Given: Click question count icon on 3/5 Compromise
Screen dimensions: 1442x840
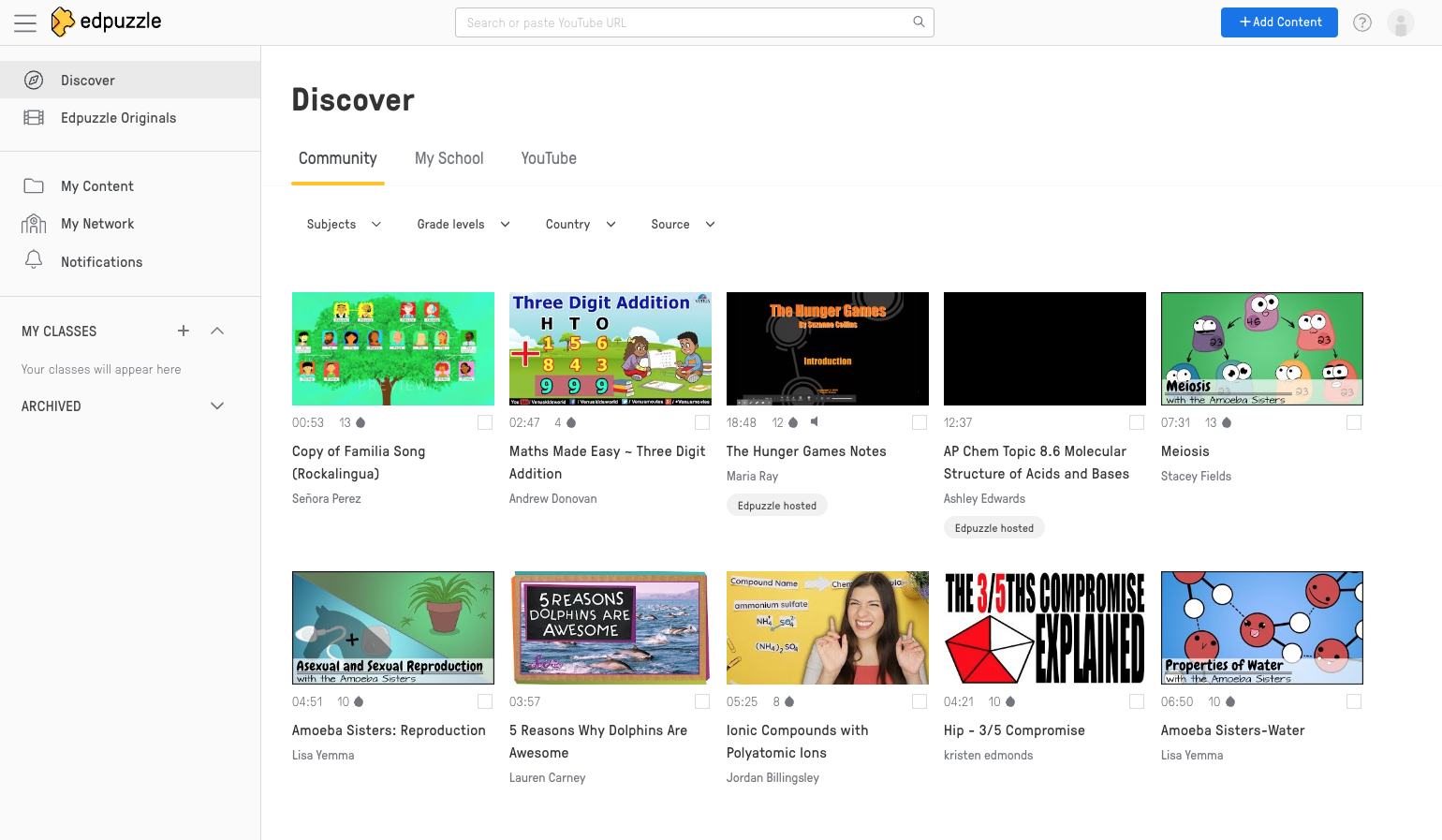Looking at the screenshot, I should (1010, 701).
